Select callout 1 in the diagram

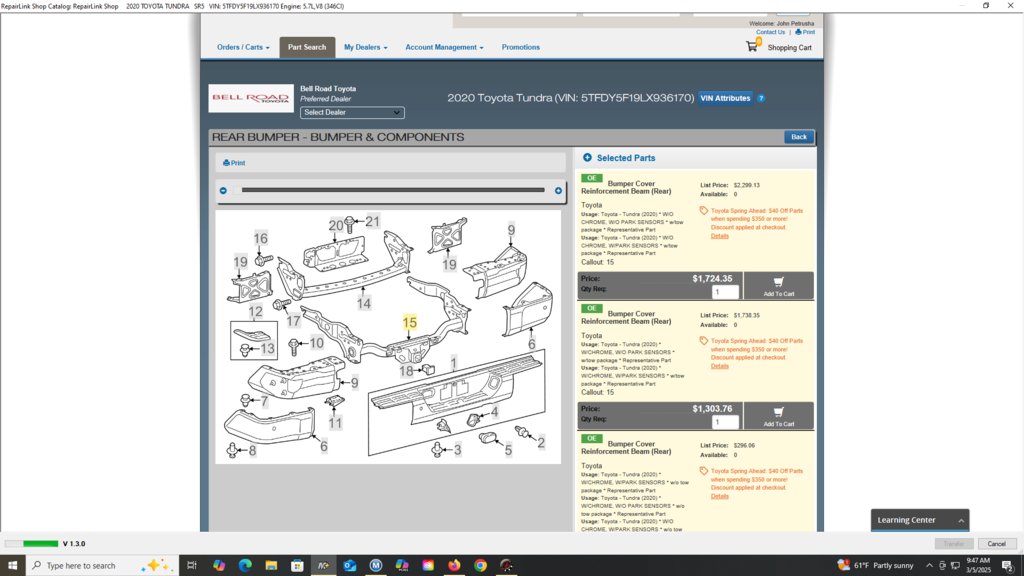(x=454, y=362)
